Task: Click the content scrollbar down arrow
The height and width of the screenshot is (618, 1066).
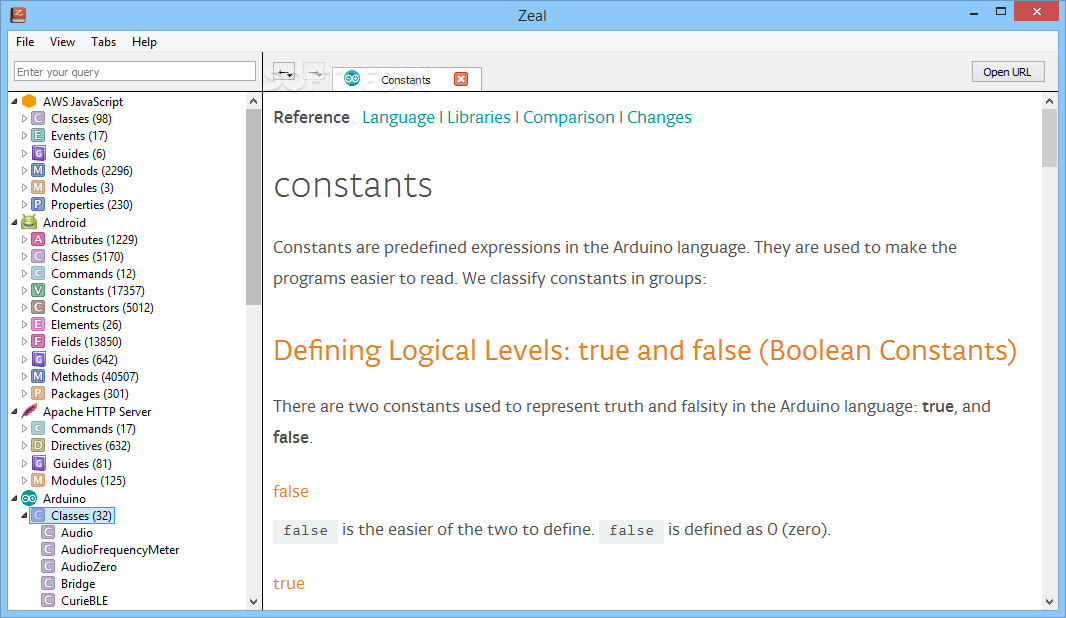Action: pyautogui.click(x=1049, y=602)
